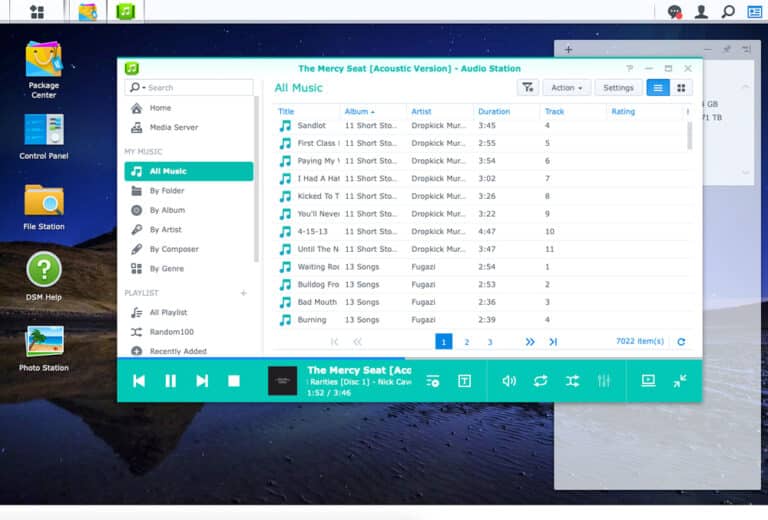This screenshot has height=520, width=768.
Task: Refresh the music list
Action: [681, 342]
